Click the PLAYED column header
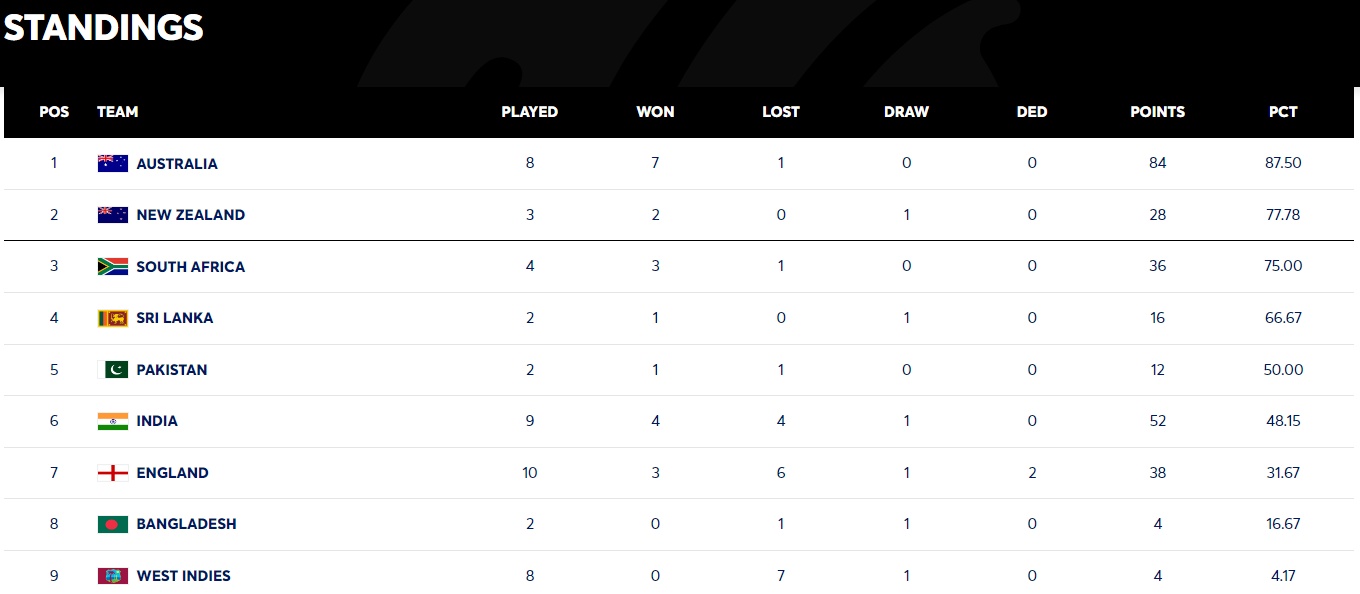This screenshot has height=594, width=1360. 529,112
